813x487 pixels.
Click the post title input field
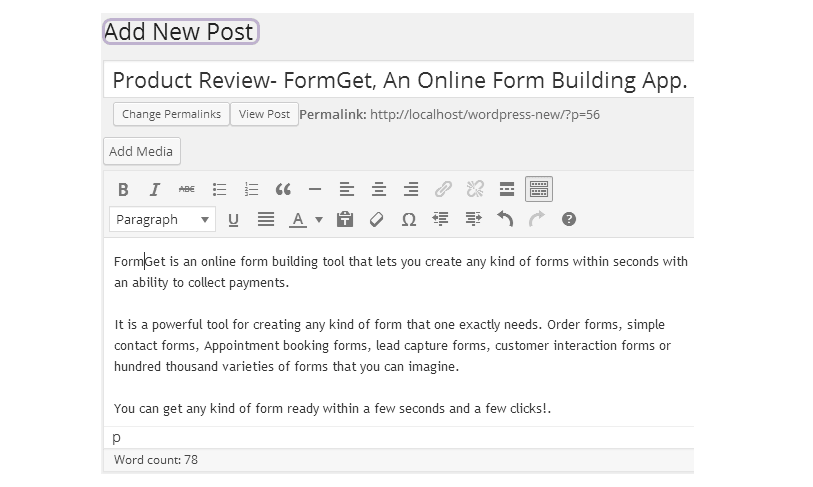tap(399, 80)
